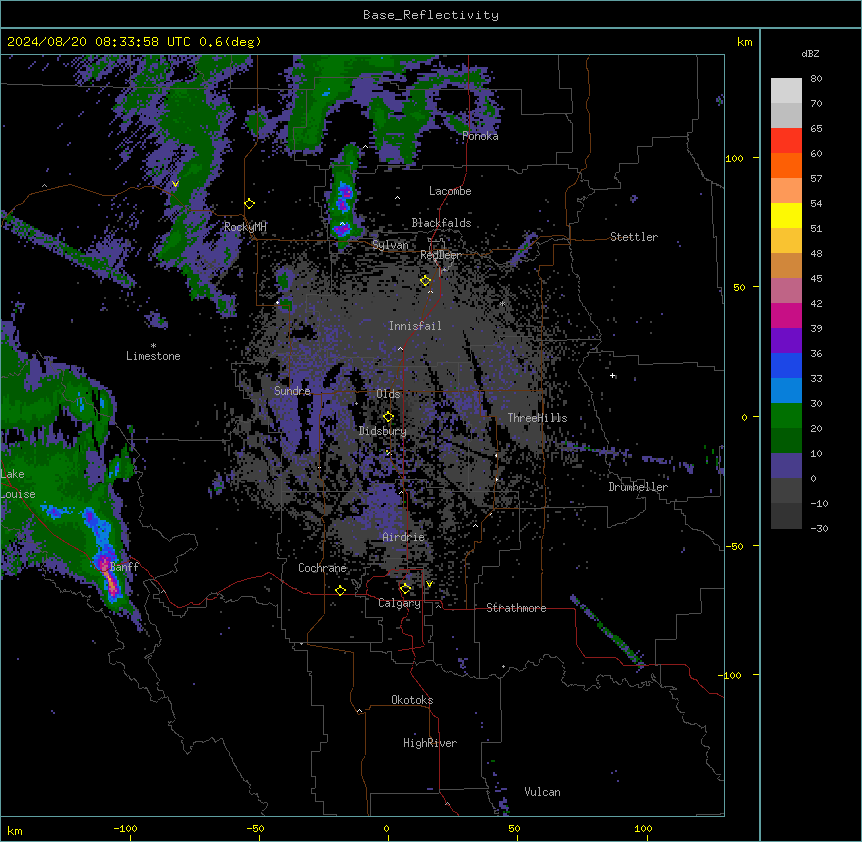Click the Base_Reflectivity title

coord(431,15)
